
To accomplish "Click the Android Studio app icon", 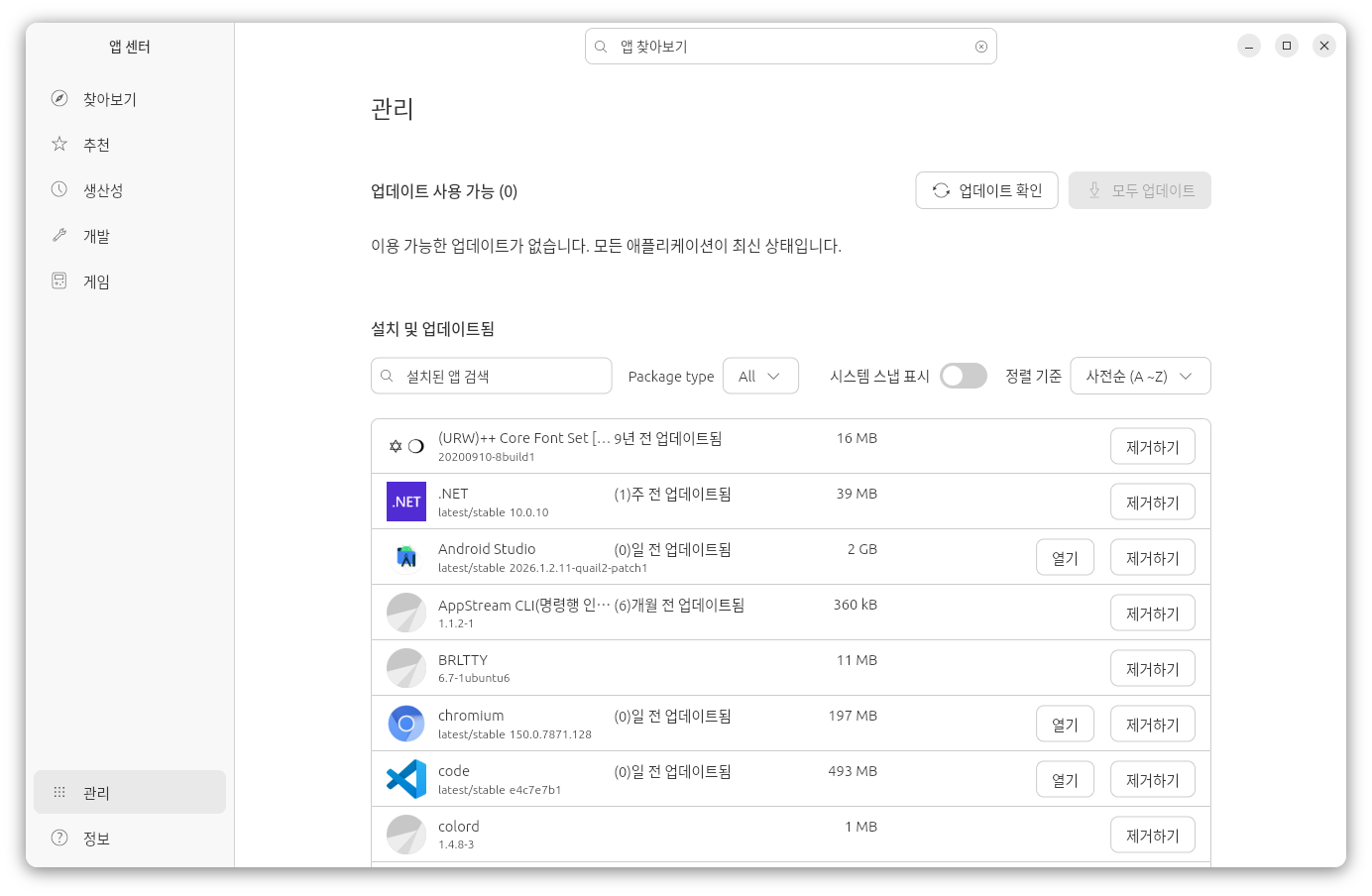I will tap(406, 557).
